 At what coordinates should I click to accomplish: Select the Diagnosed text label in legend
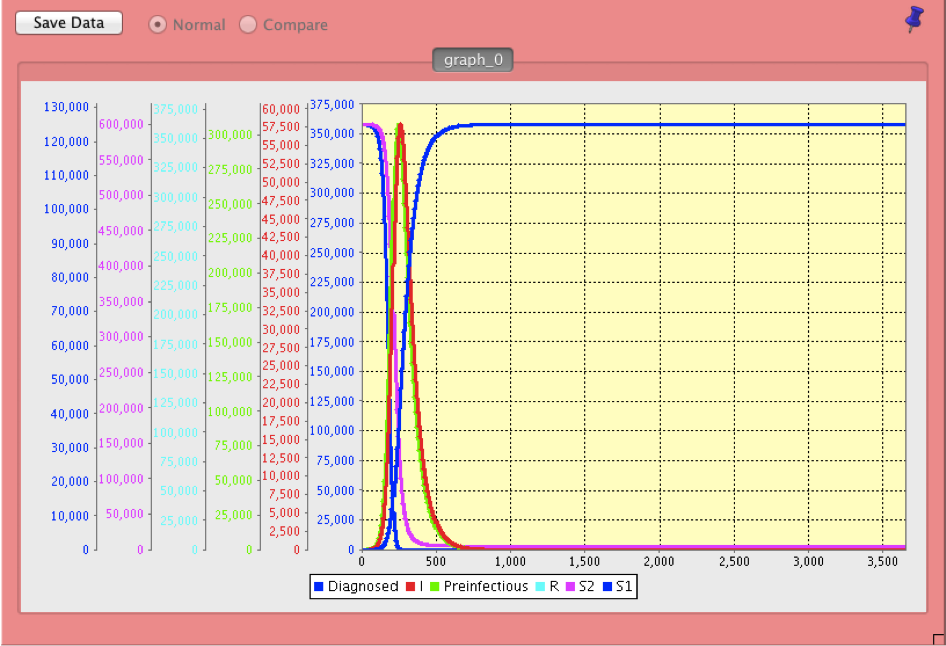(362, 587)
